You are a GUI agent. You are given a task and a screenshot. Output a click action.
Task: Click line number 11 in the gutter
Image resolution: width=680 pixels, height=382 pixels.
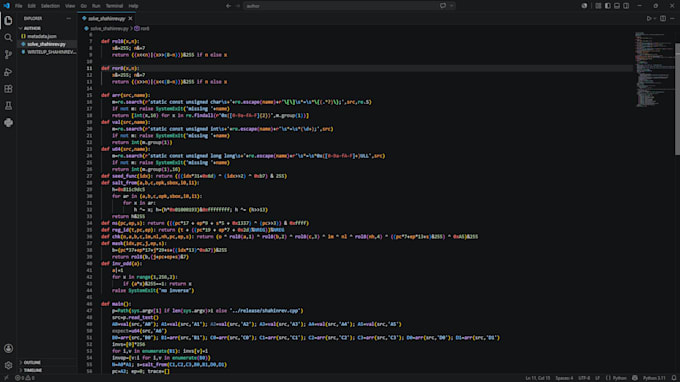89,69
